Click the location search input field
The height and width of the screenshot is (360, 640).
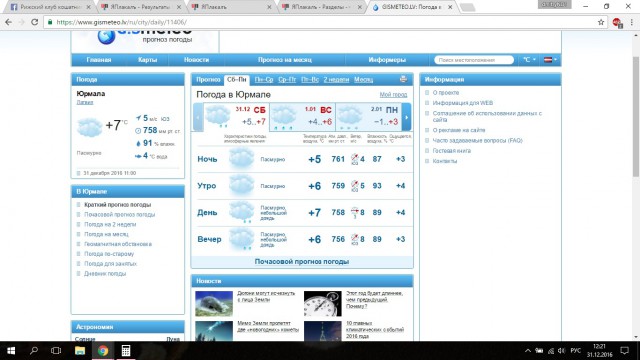[473, 60]
